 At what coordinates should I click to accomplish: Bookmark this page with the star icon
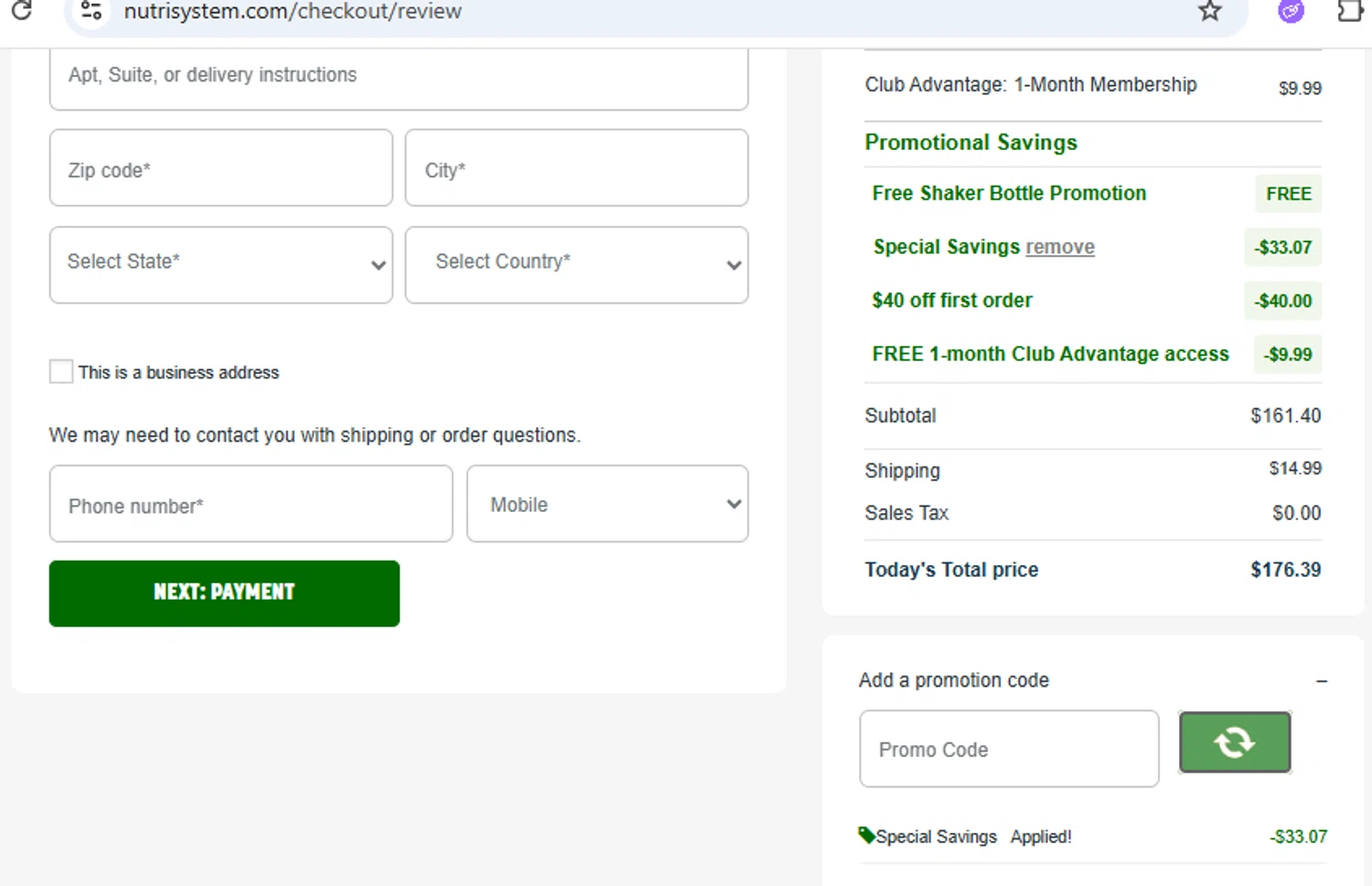click(1209, 11)
